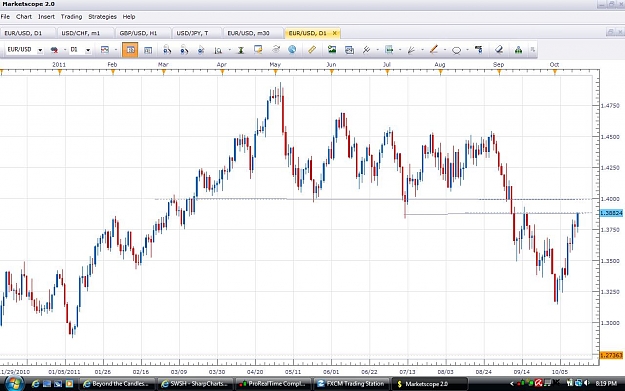Click the 1.38824 current price label
625x391 pixels.
(611, 213)
